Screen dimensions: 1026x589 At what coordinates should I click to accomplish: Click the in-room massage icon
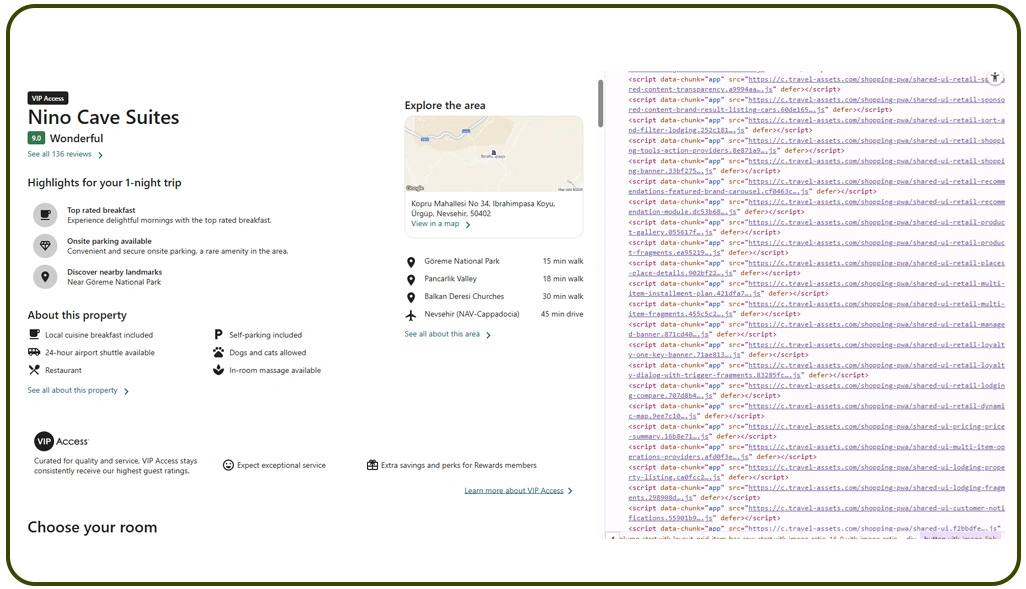[x=219, y=369]
